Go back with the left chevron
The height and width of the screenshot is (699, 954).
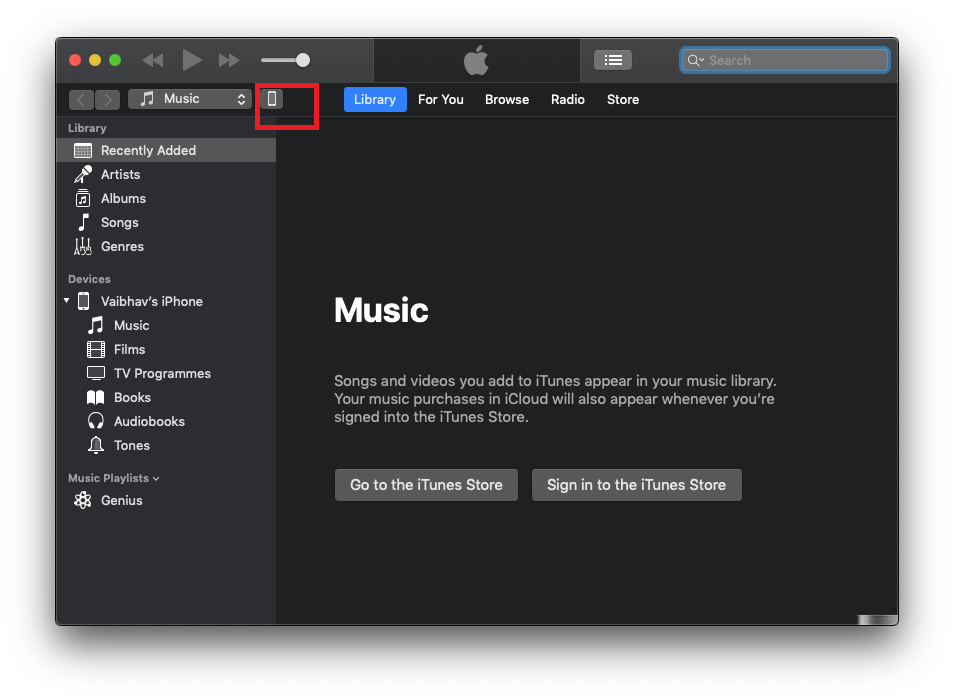(81, 99)
